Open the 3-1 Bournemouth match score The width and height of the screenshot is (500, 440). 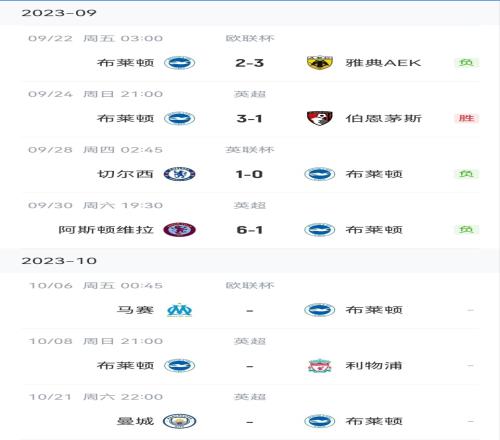[249, 118]
